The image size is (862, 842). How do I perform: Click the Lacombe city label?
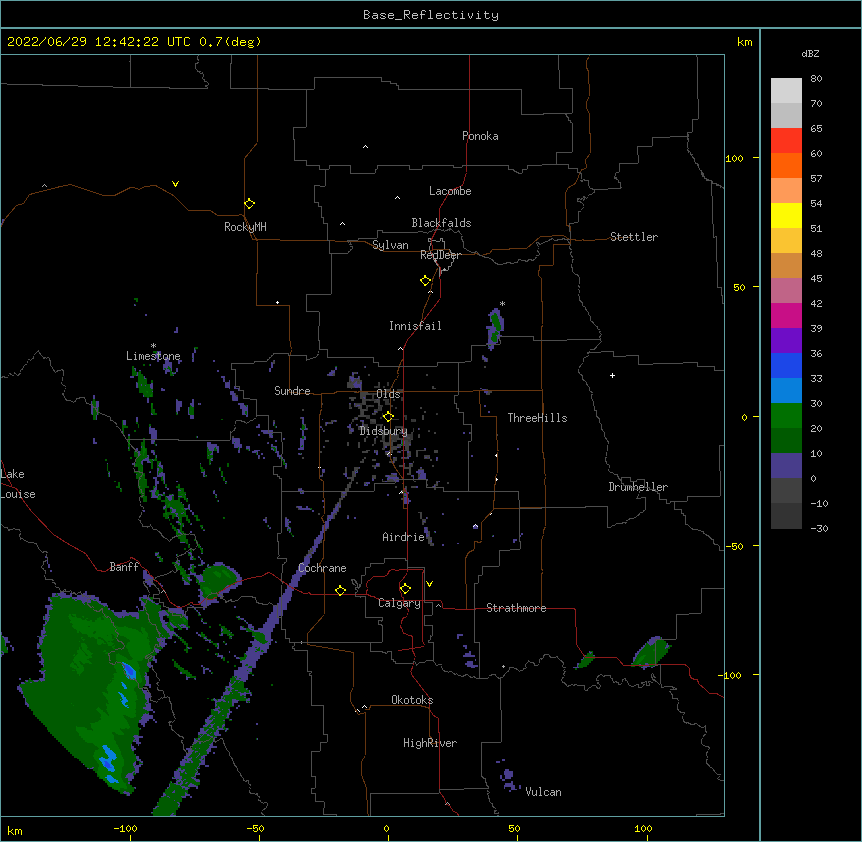(x=450, y=191)
